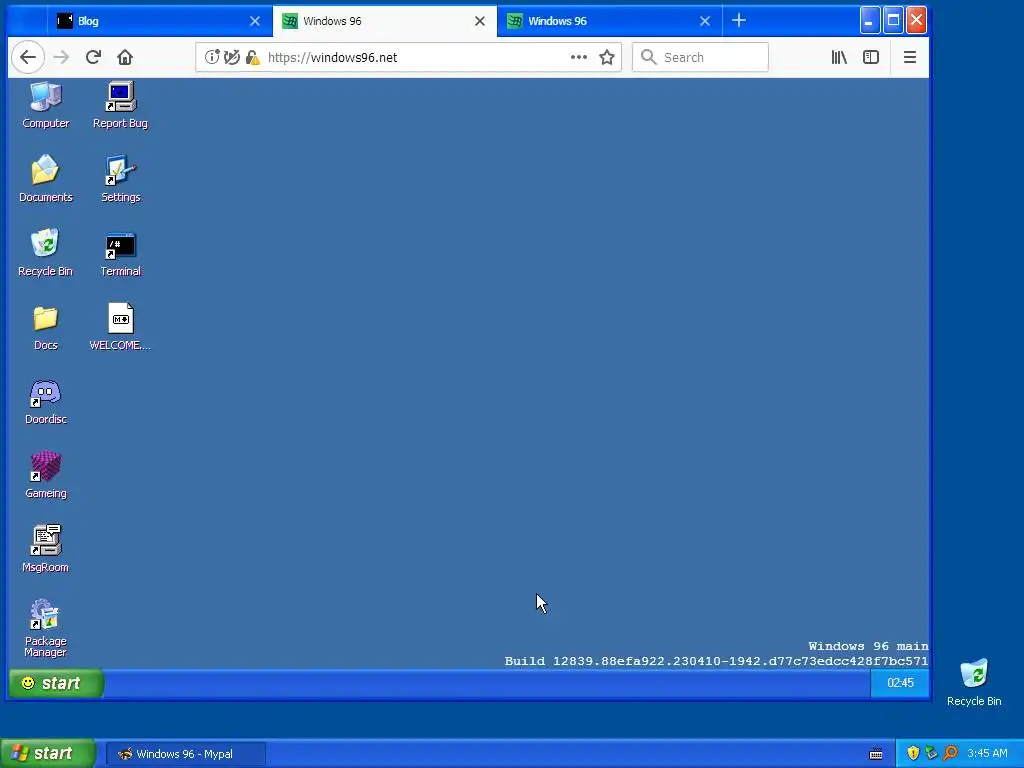Reload the current page
The height and width of the screenshot is (768, 1024).
tap(93, 57)
